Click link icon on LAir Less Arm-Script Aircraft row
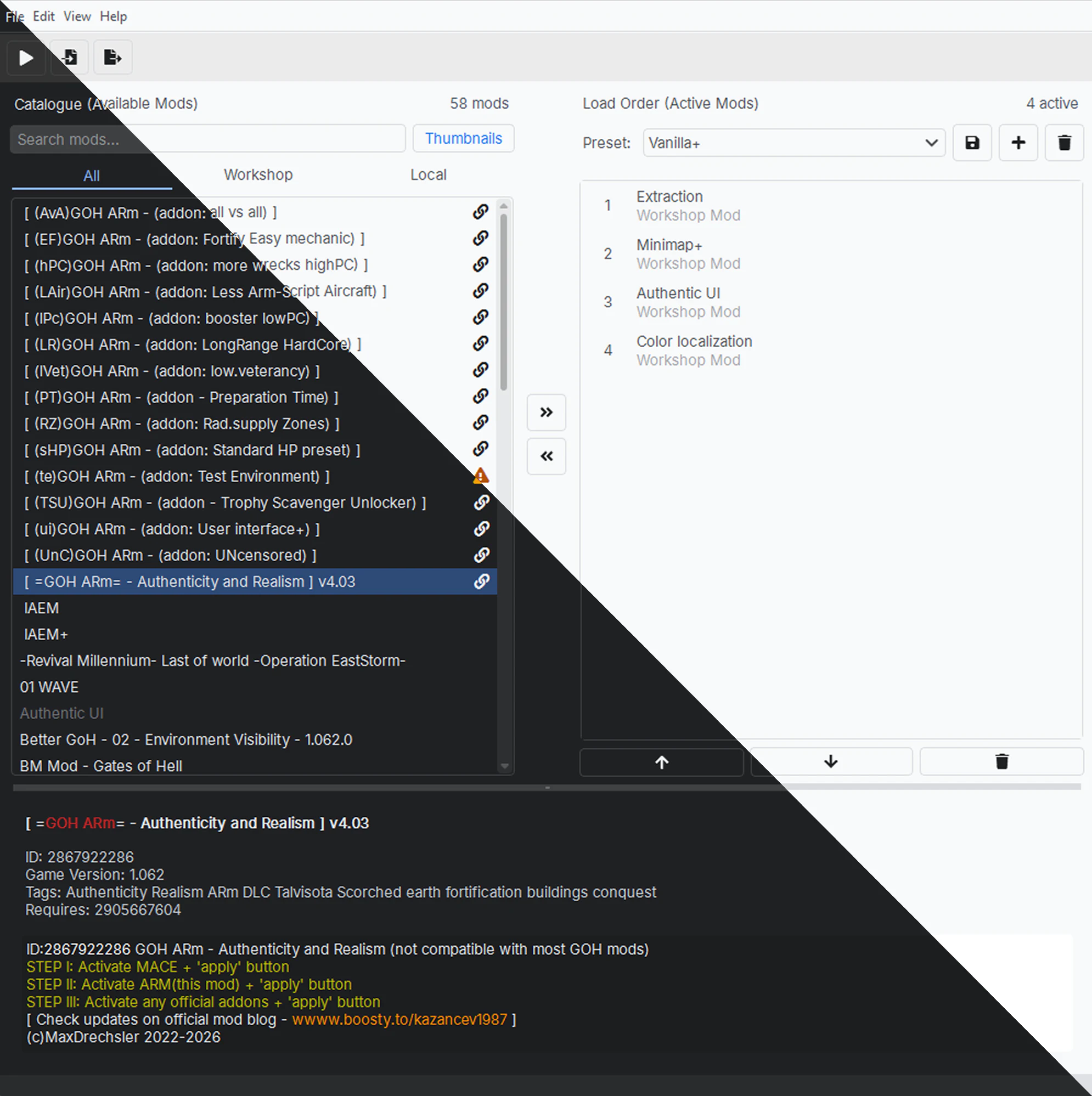 [x=481, y=291]
